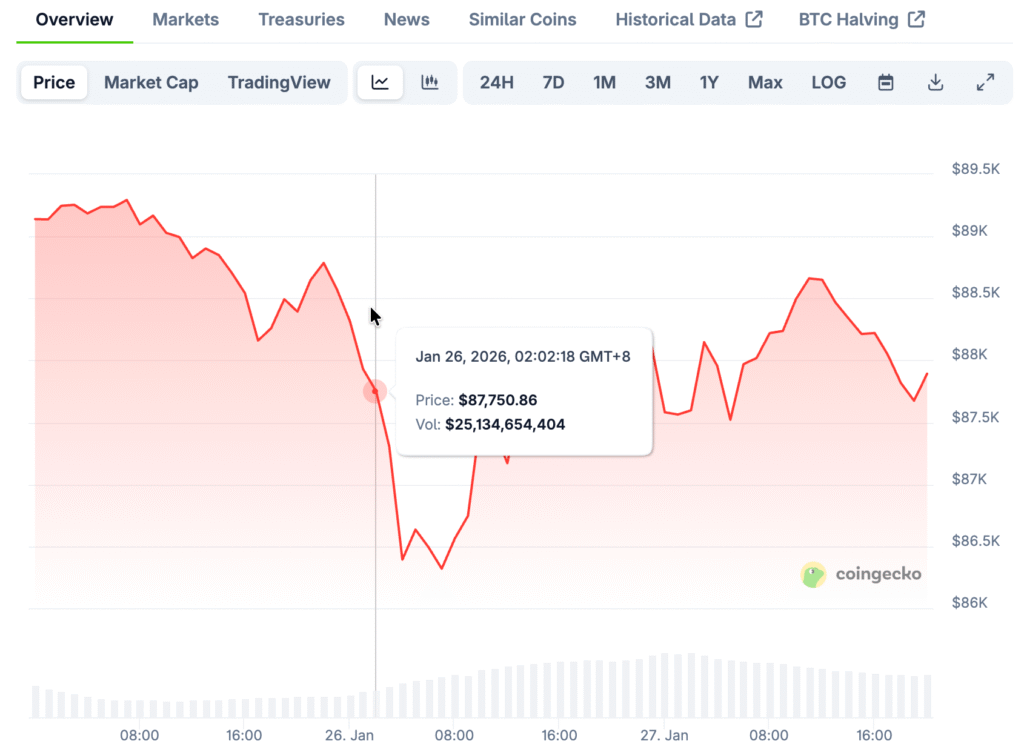This screenshot has height=744, width=1024.
Task: Toggle the Price chart mode
Action: click(54, 83)
